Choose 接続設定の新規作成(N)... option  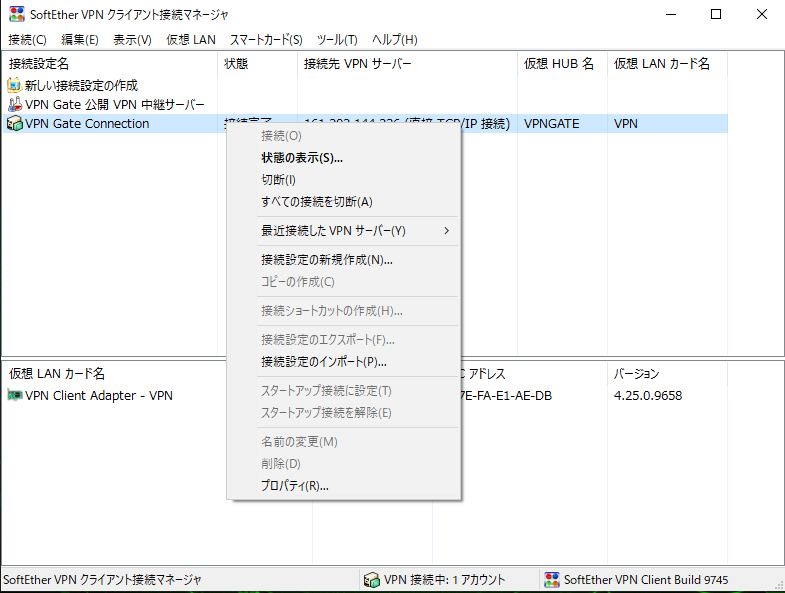tap(326, 260)
